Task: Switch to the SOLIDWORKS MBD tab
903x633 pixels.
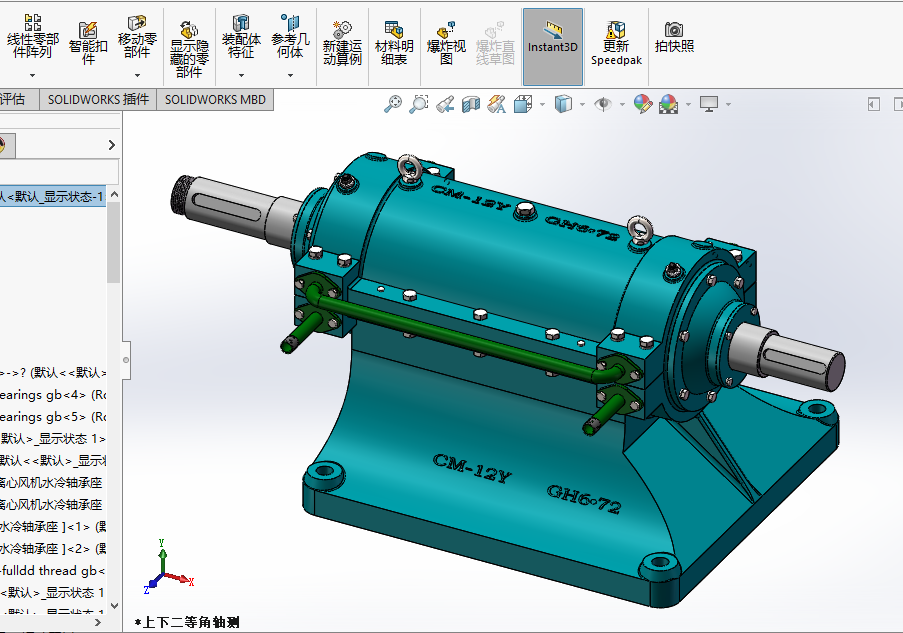Action: coord(215,100)
